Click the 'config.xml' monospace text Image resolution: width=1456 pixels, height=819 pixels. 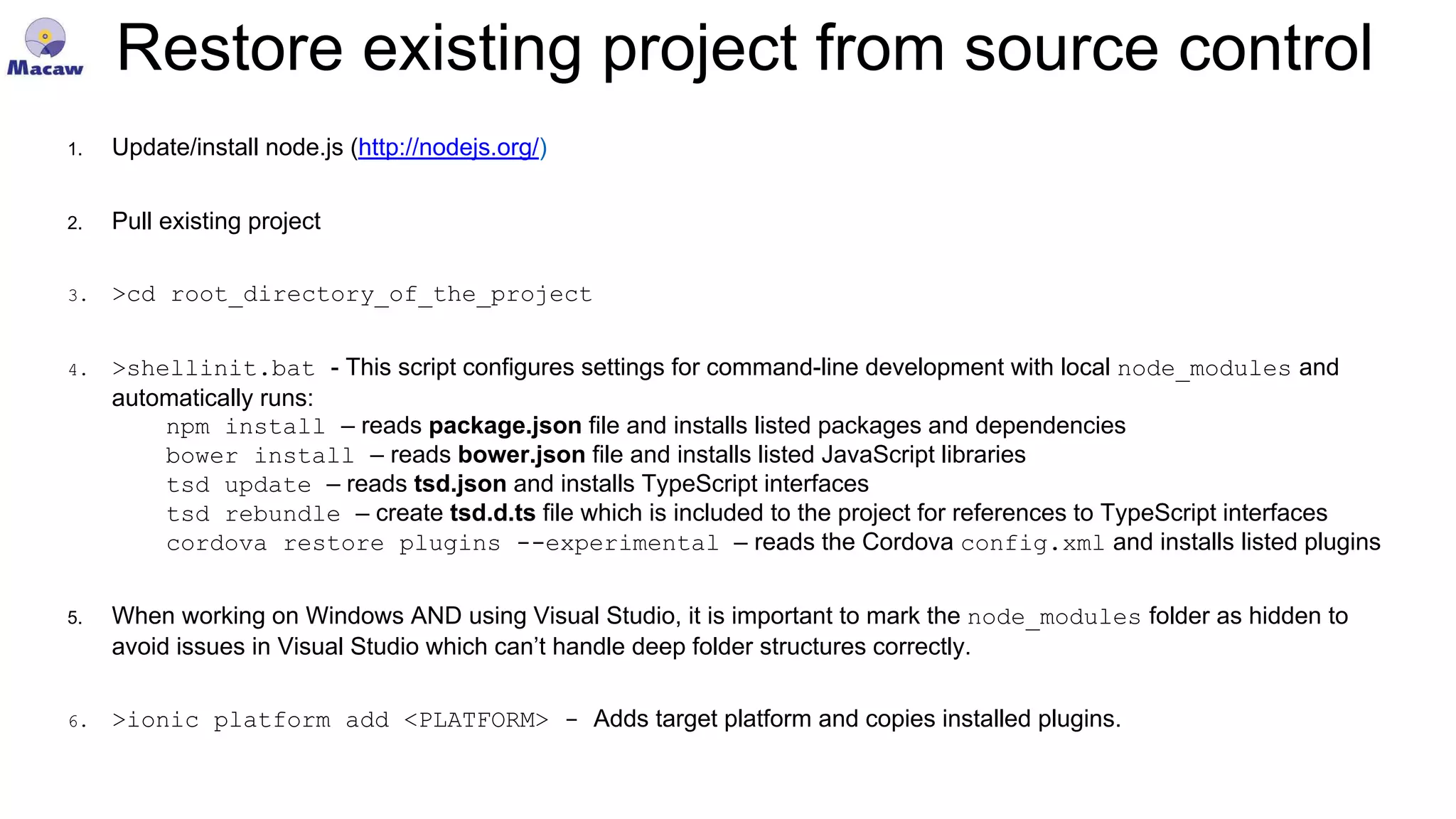(1032, 543)
